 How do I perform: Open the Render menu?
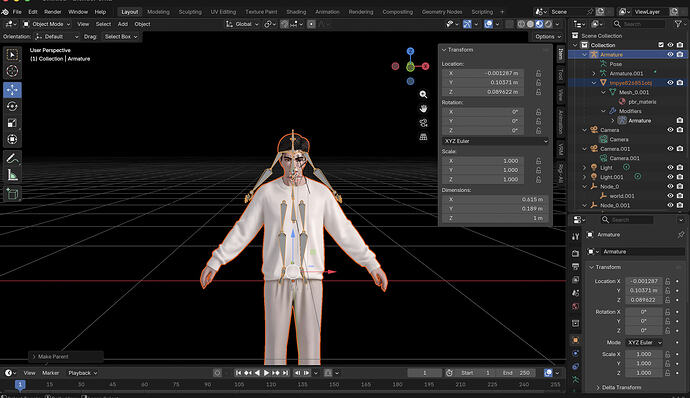pyautogui.click(x=53, y=12)
